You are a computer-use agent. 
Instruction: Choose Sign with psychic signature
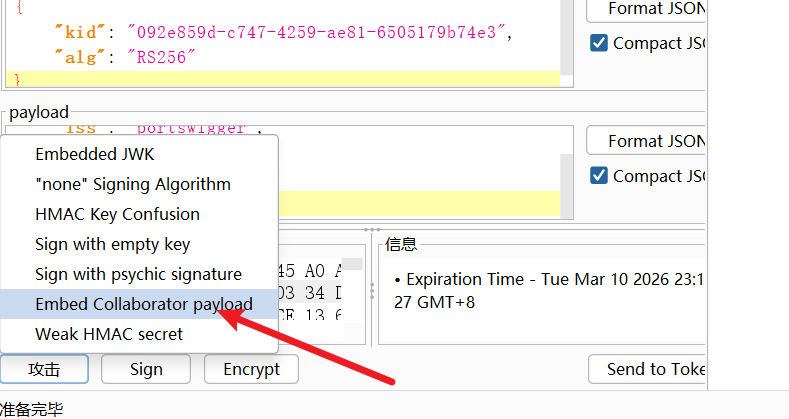coord(138,274)
